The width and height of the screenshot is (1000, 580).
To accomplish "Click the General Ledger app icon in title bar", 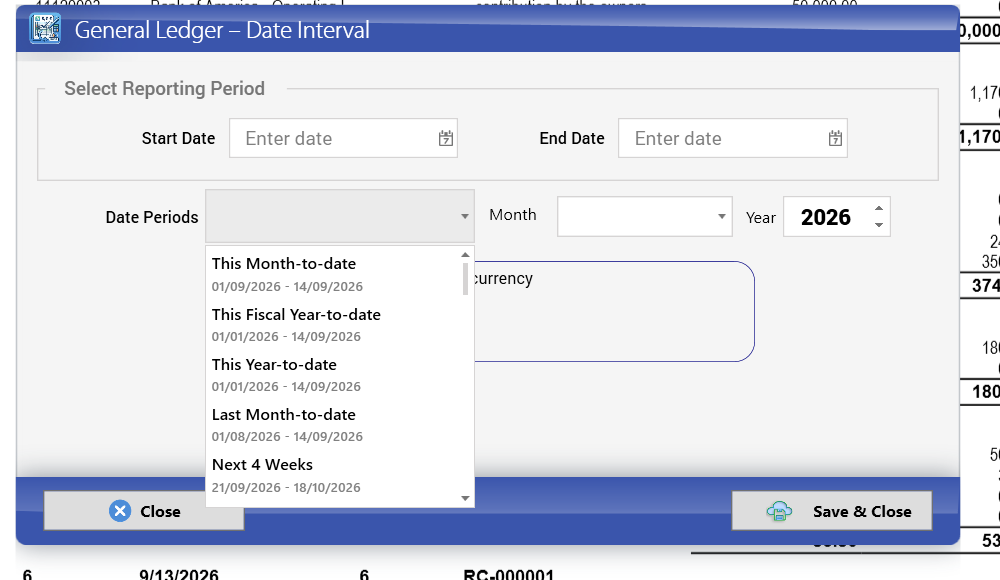I will tap(45, 29).
